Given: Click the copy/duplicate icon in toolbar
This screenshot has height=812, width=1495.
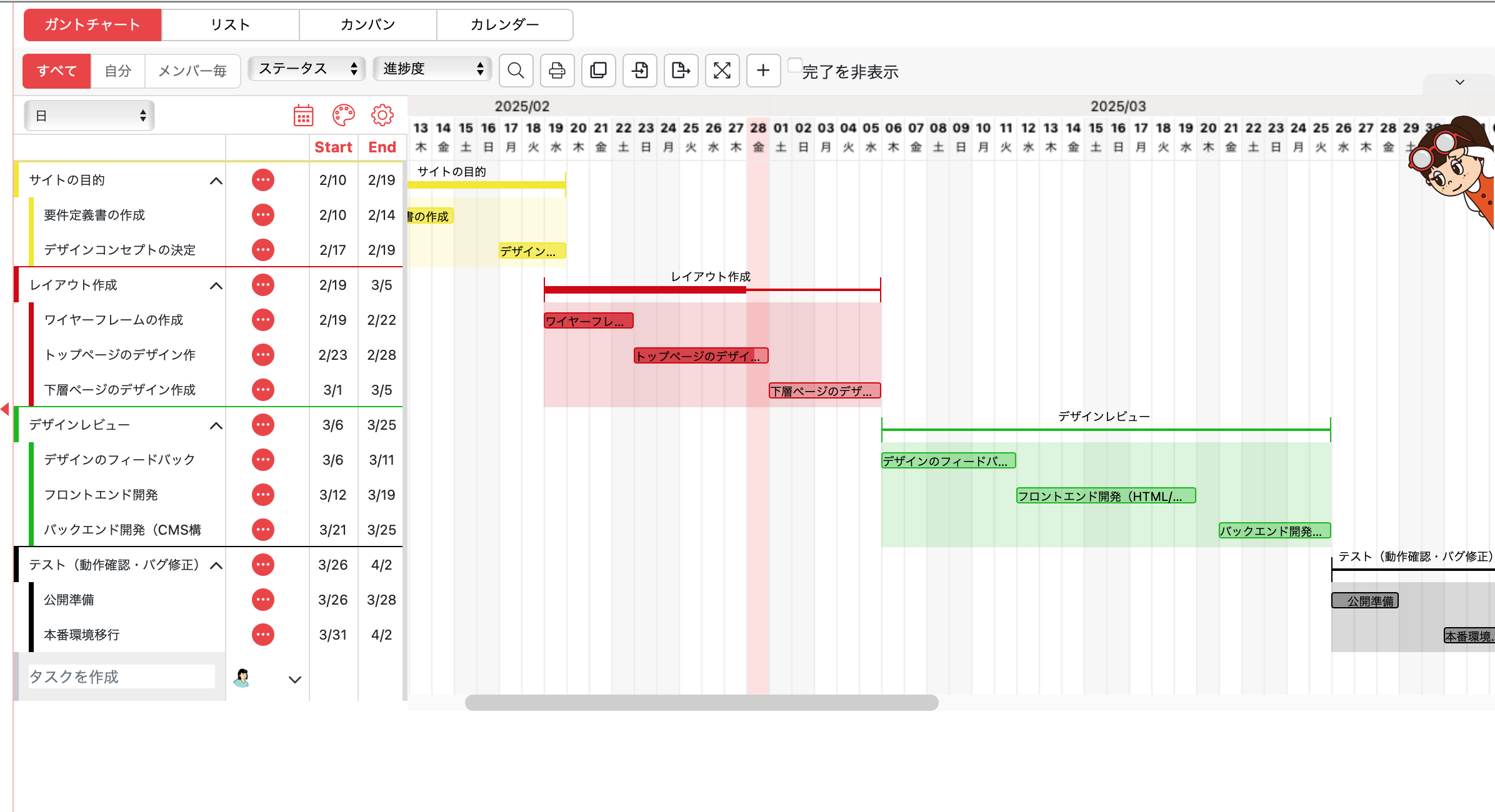Looking at the screenshot, I should point(598,71).
